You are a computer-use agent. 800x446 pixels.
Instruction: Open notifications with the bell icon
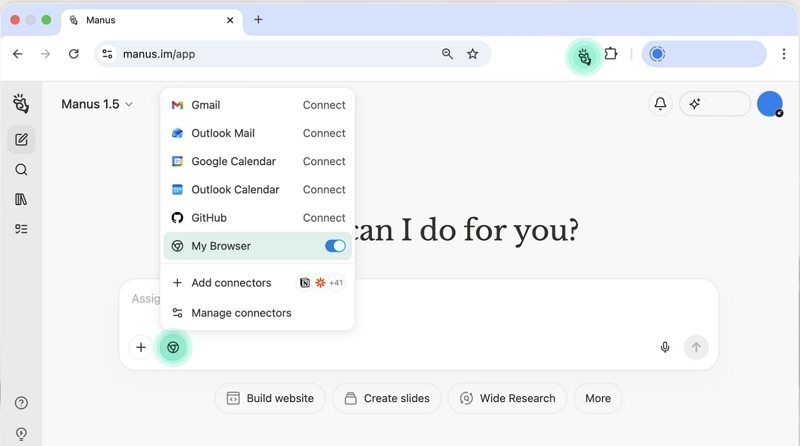[660, 104]
